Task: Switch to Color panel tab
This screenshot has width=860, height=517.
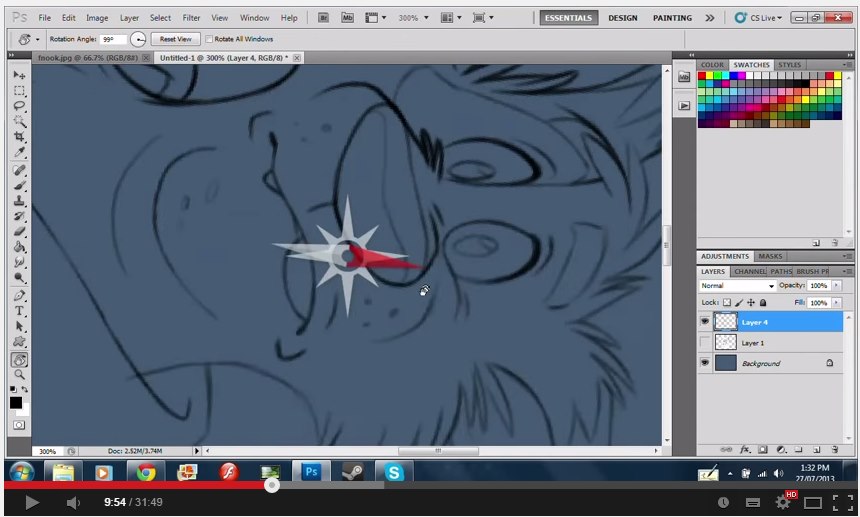Action: coord(712,65)
